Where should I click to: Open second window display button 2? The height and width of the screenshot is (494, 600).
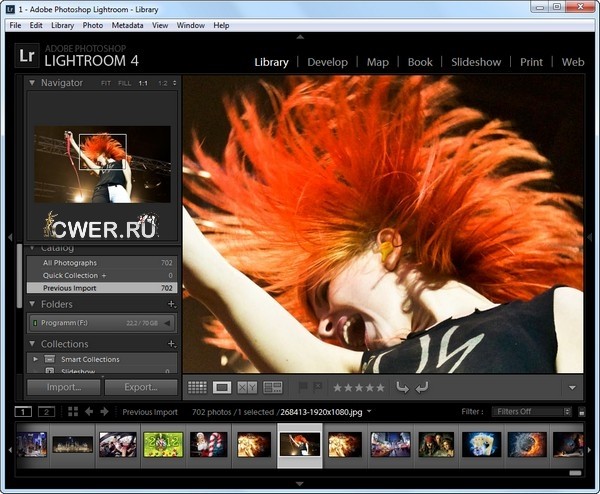tap(46, 412)
